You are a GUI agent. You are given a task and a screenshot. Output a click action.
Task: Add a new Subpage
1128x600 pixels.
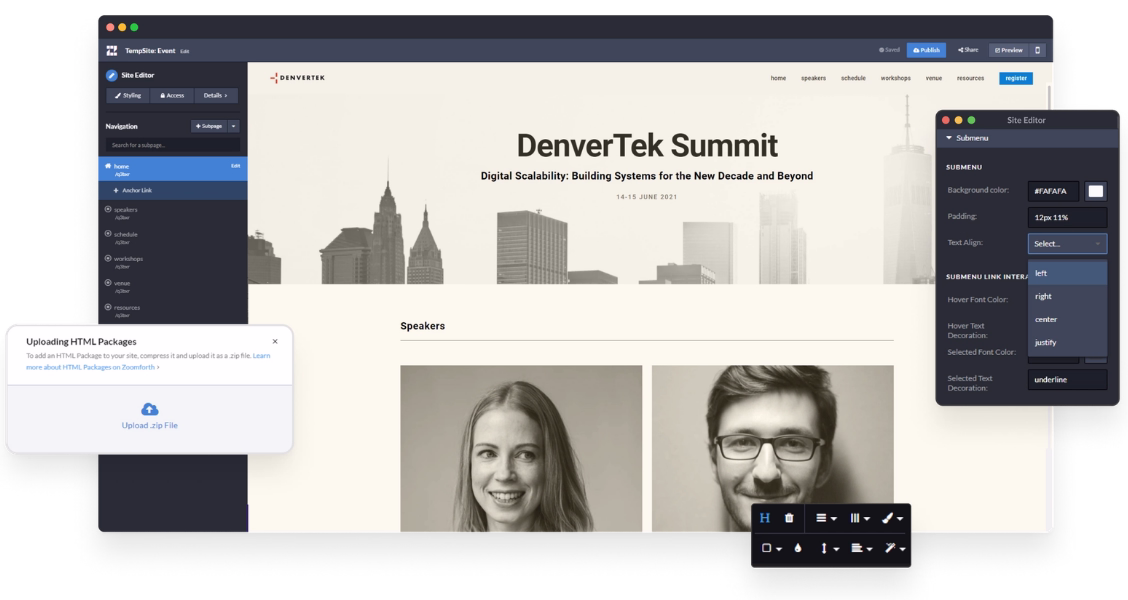209,126
